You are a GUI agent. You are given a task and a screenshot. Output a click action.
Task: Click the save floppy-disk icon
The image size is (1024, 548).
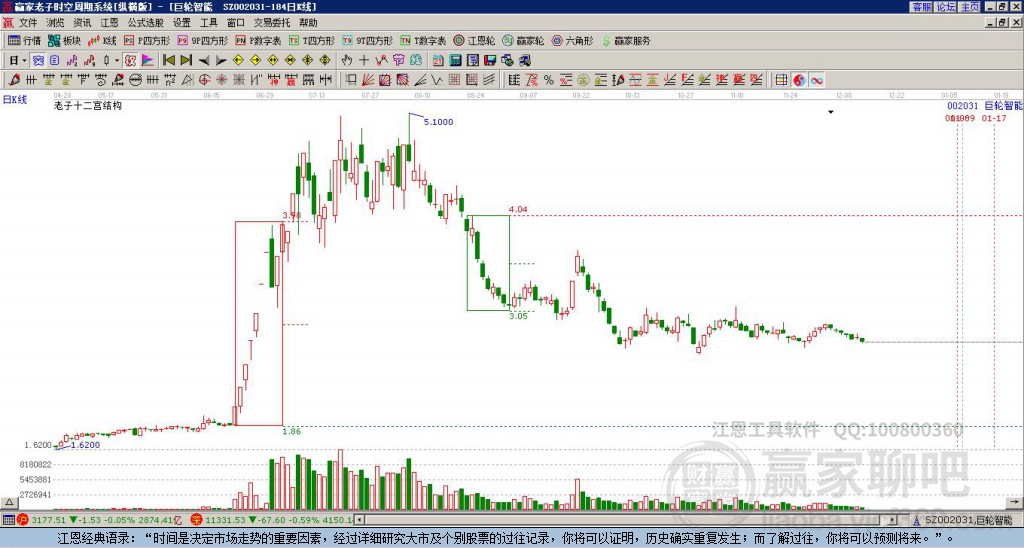click(x=490, y=61)
